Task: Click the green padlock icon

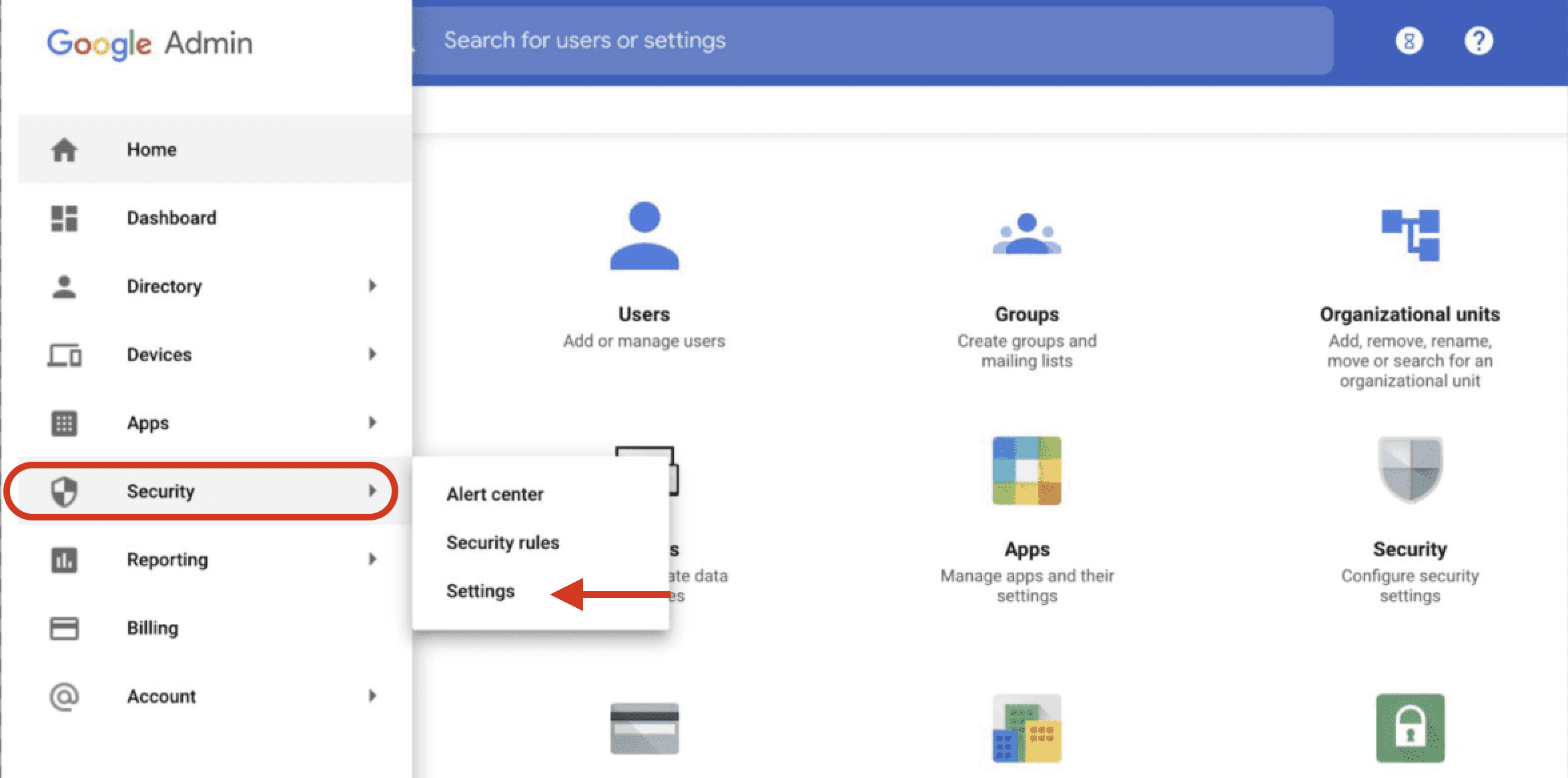Action: 1411,728
